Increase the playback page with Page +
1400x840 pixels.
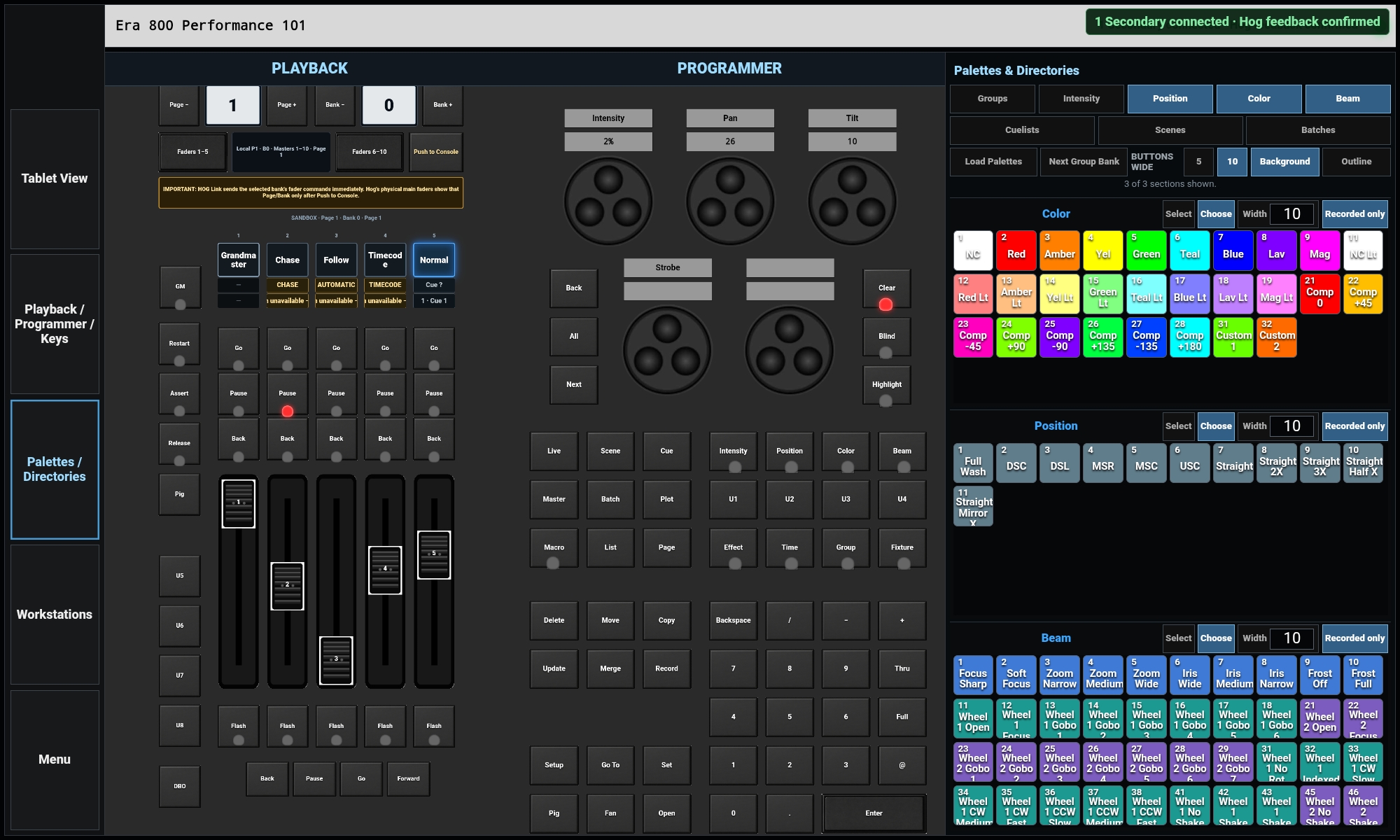pyautogui.click(x=287, y=105)
